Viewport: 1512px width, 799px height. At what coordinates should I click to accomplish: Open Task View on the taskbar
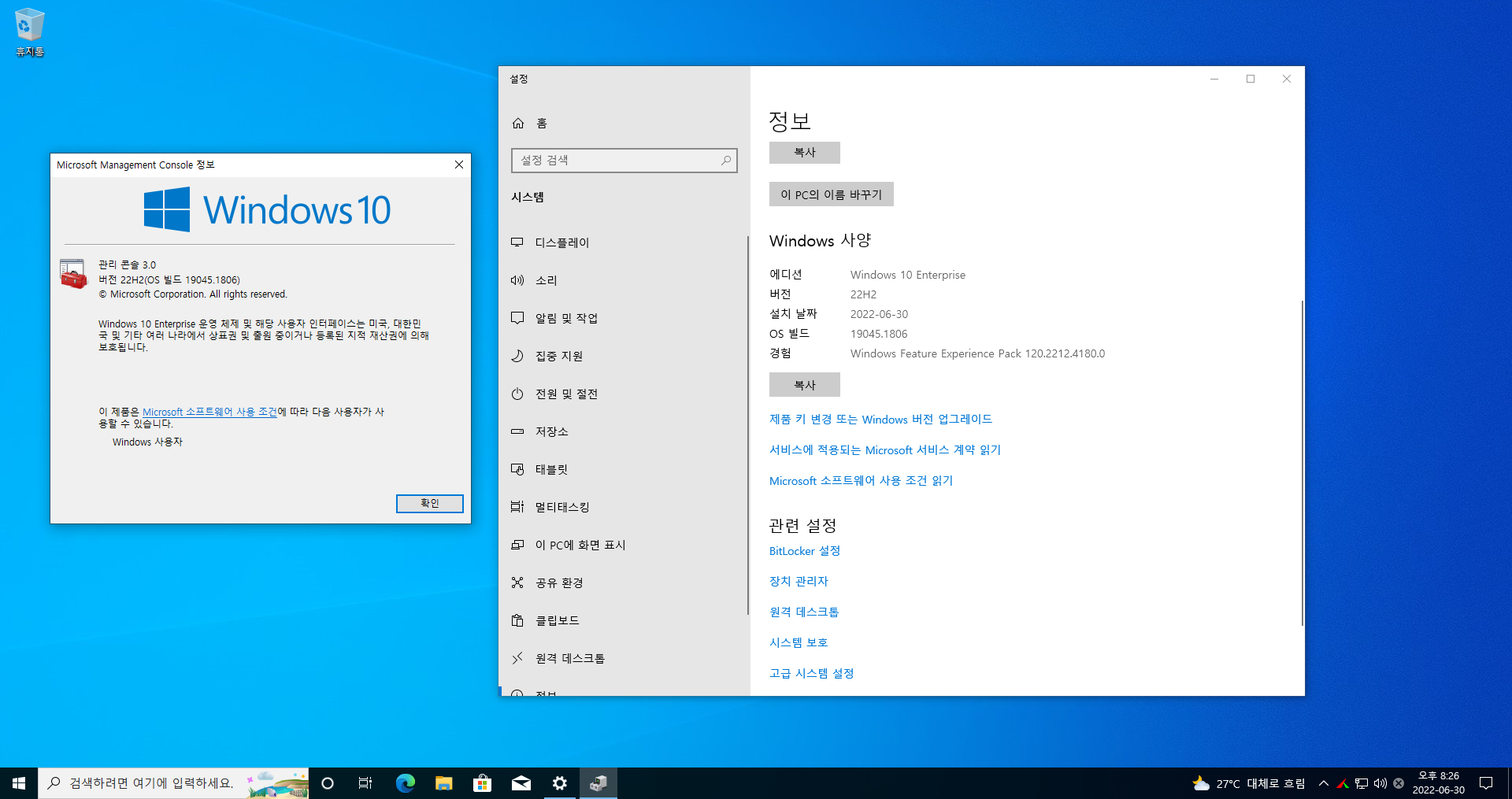click(x=365, y=783)
